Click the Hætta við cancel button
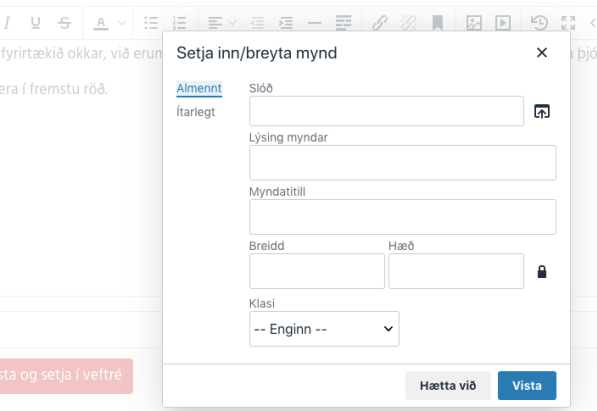Viewport: 597px width, 411px height. (448, 385)
